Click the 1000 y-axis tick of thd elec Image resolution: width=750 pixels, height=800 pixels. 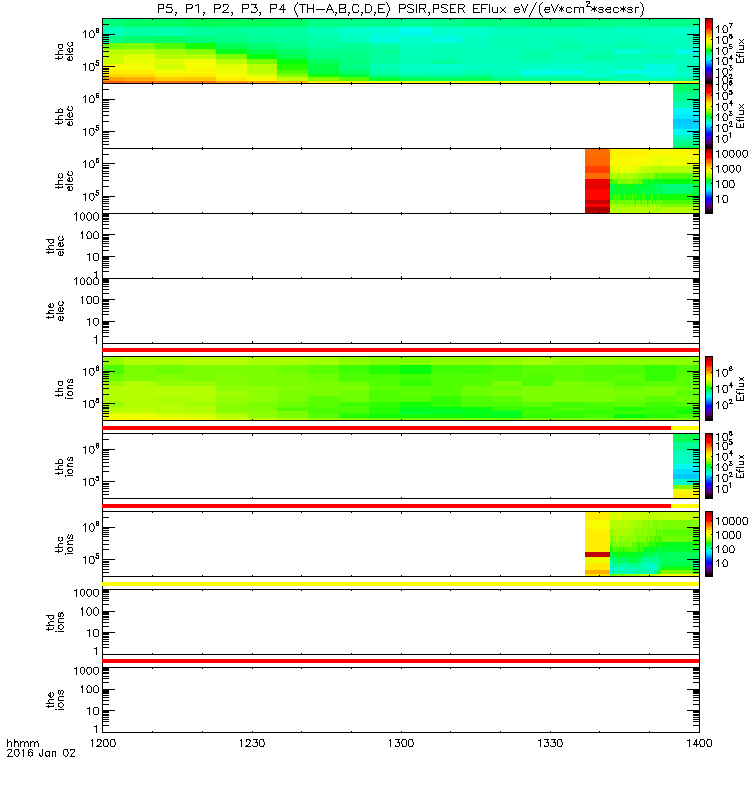click(86, 217)
